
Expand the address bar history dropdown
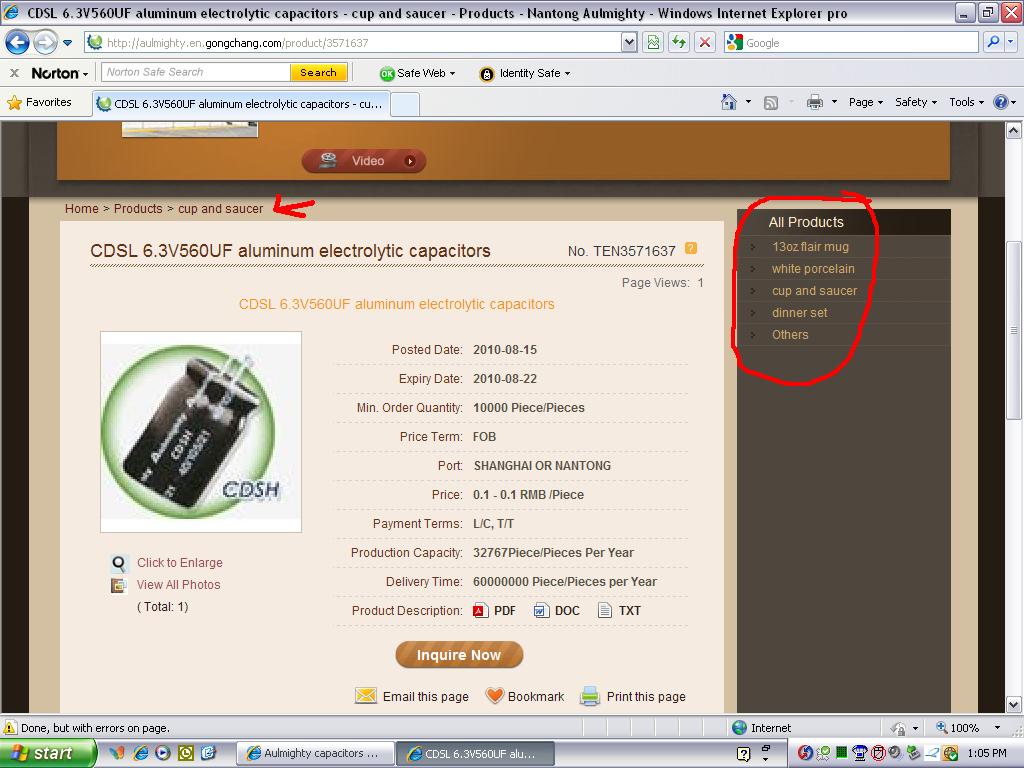[x=629, y=43]
